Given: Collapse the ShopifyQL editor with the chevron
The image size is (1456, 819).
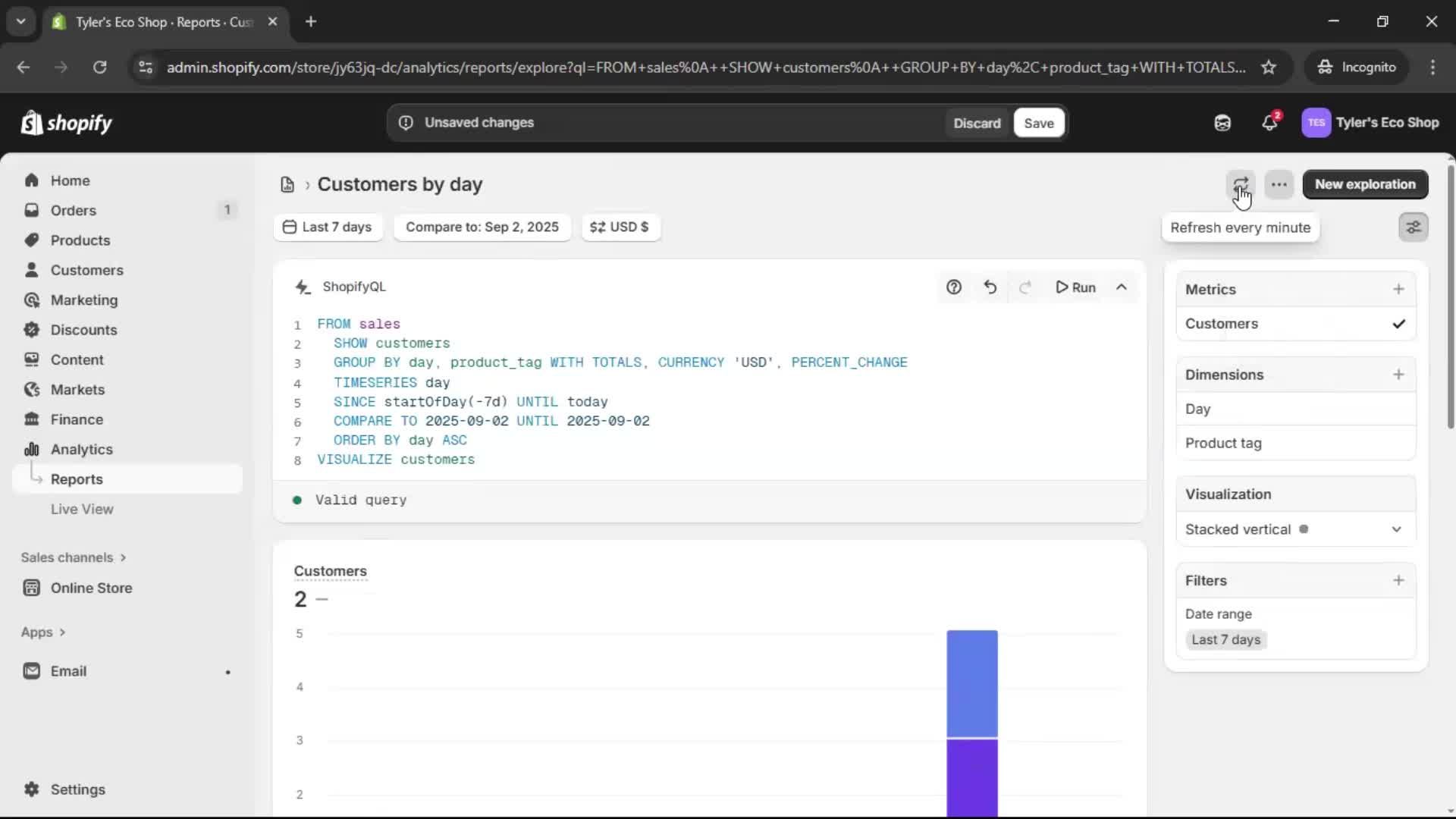Looking at the screenshot, I should point(1122,287).
